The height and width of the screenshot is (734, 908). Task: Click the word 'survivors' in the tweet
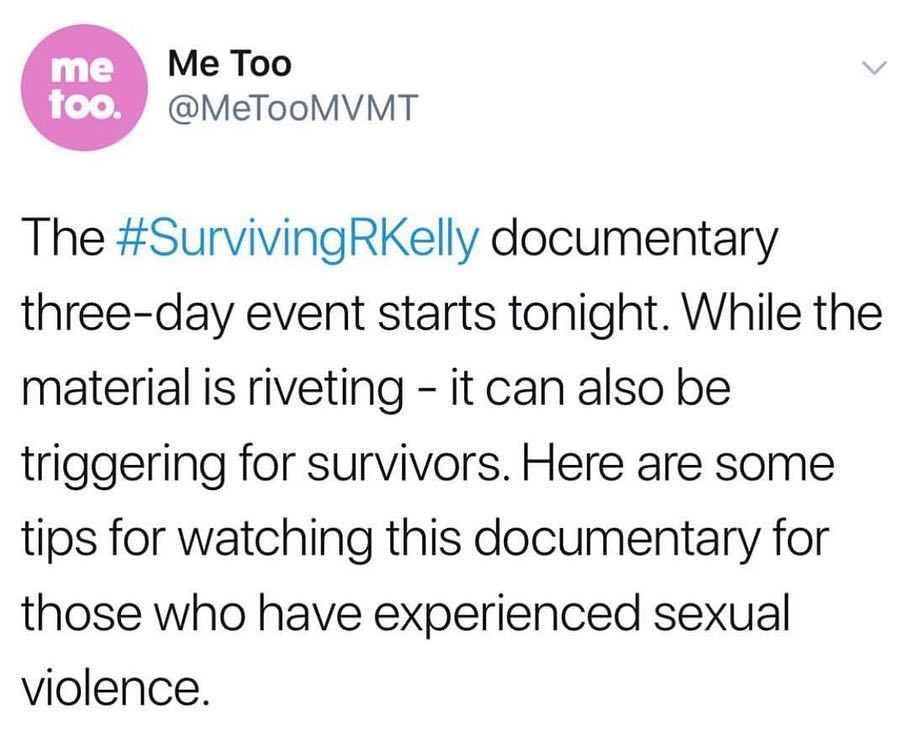tap(409, 464)
